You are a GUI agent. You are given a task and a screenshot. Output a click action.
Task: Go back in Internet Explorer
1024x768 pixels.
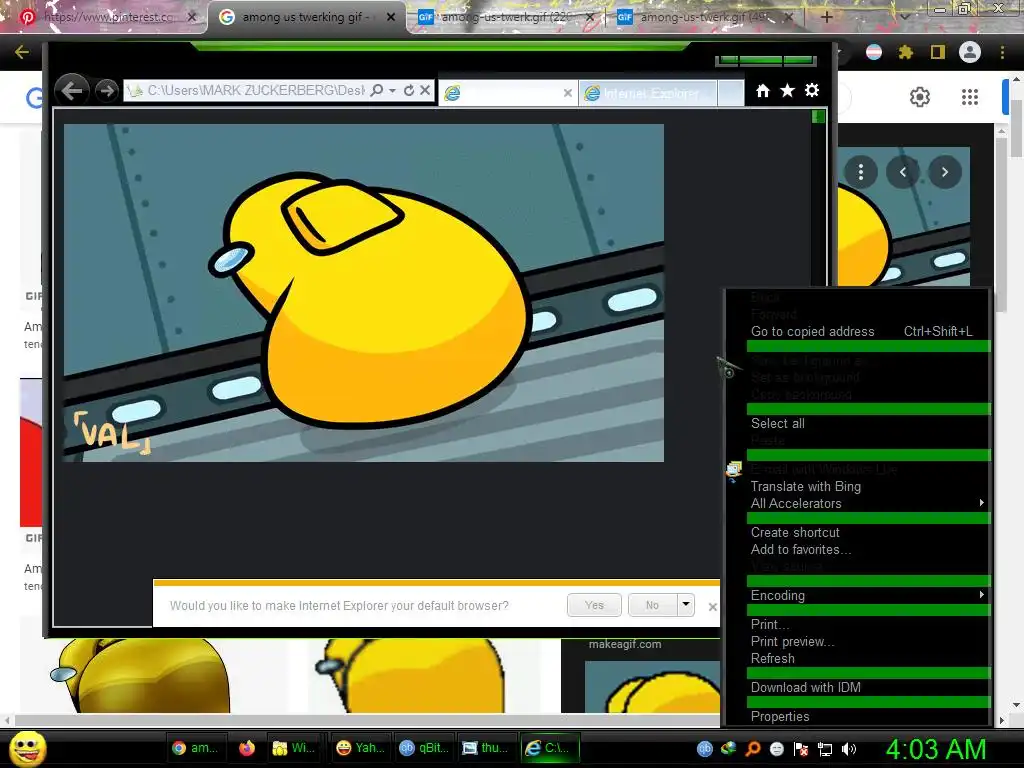click(x=72, y=91)
